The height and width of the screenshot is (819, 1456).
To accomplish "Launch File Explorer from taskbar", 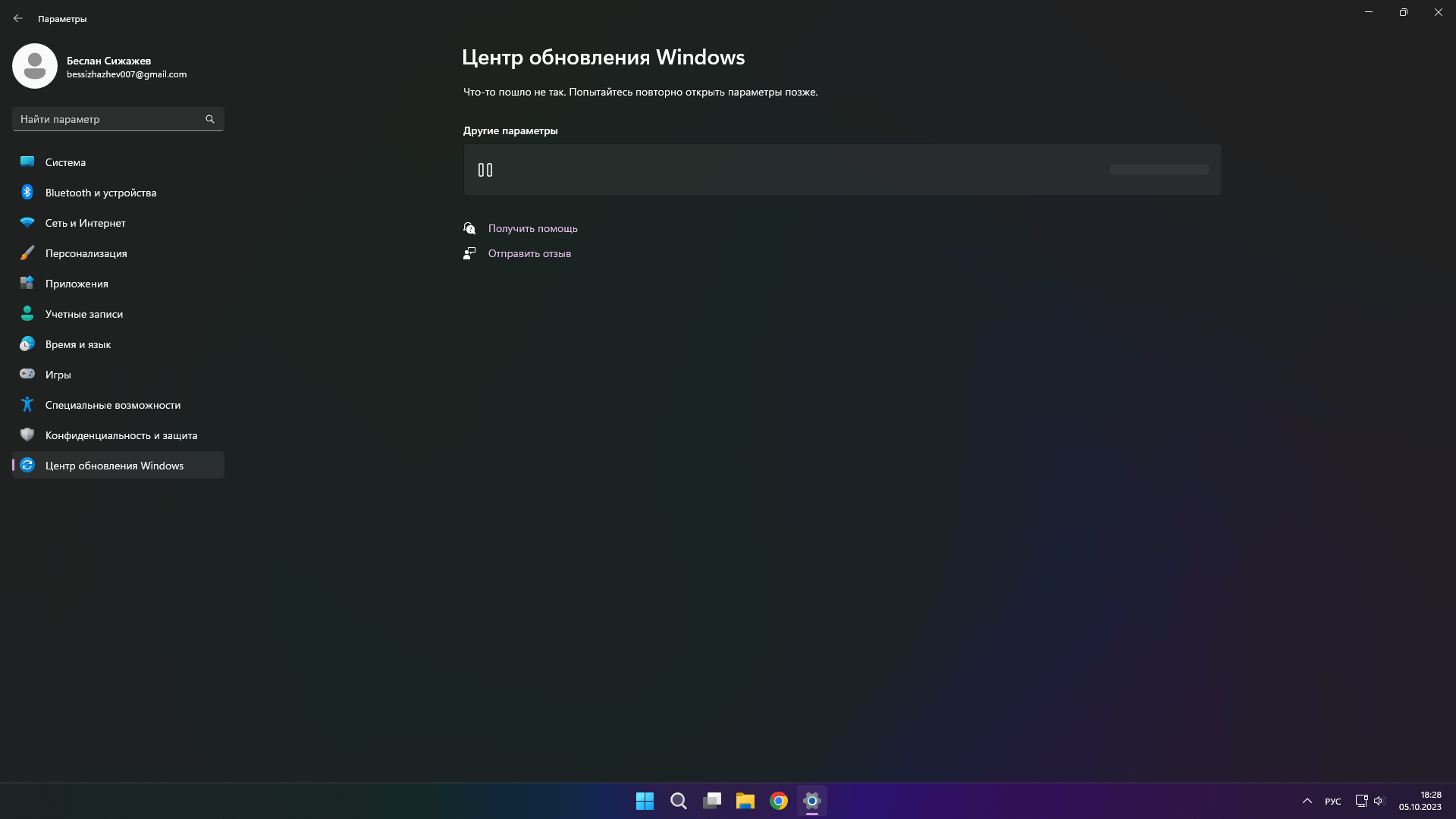I will tap(745, 801).
